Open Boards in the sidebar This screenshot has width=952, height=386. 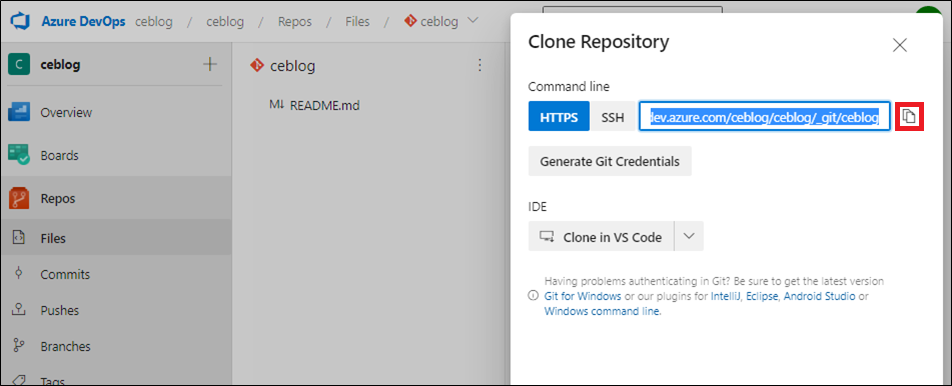(x=115, y=155)
